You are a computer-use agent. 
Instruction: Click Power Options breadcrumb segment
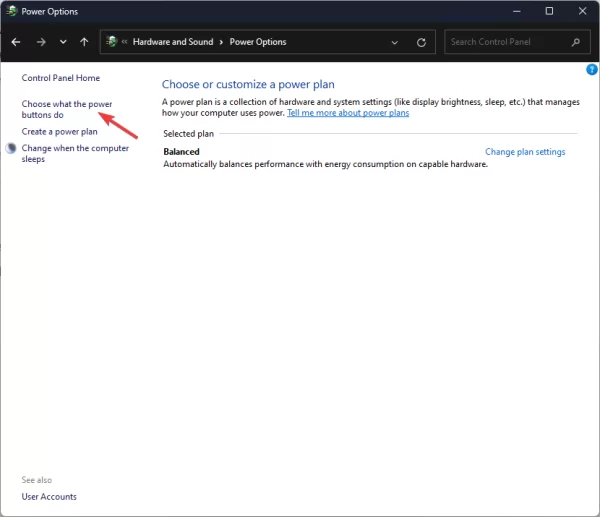(x=258, y=42)
